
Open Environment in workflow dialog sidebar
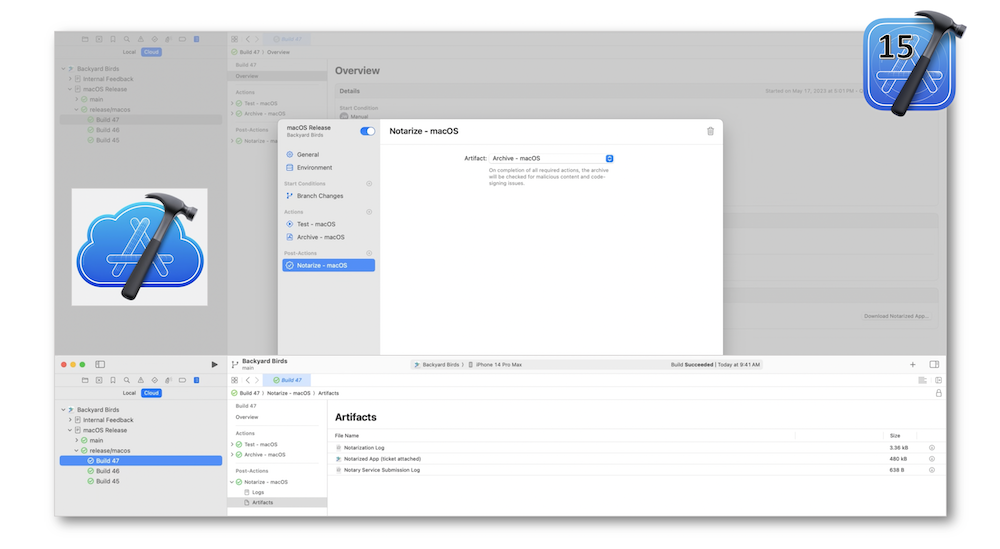pos(314,168)
